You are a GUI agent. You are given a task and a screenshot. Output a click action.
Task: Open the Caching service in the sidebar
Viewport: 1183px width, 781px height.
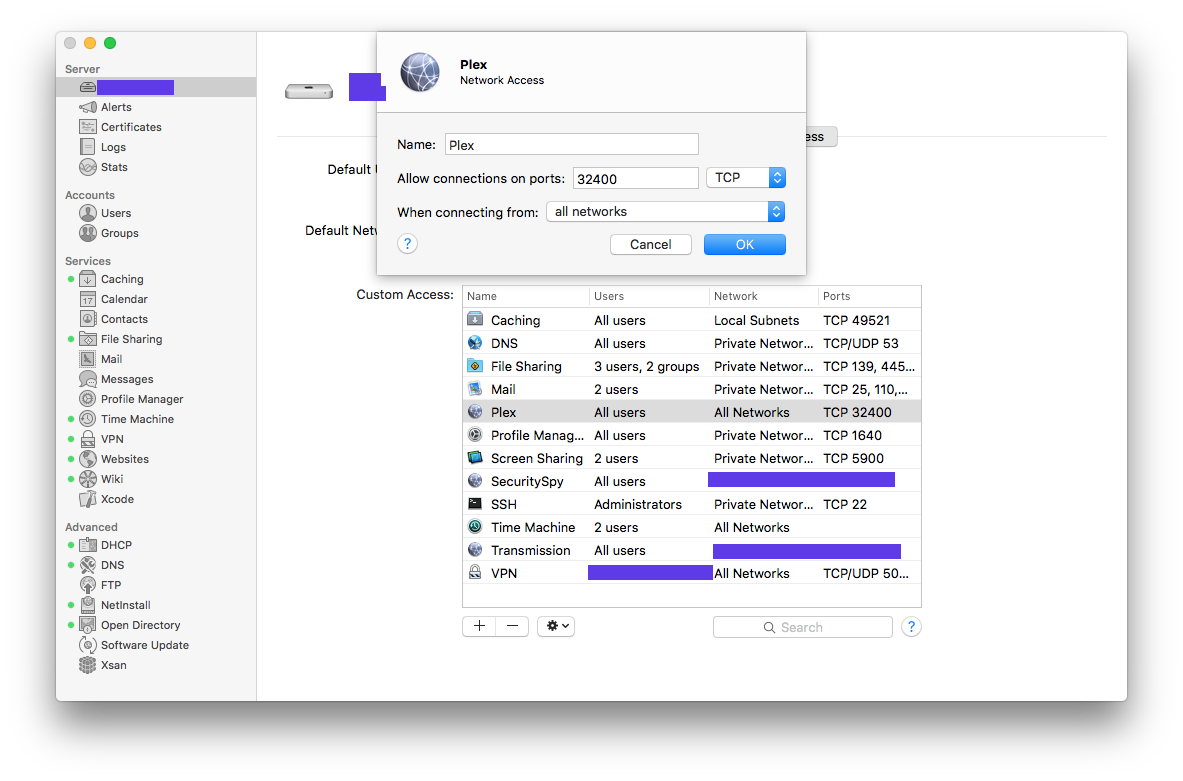(121, 279)
